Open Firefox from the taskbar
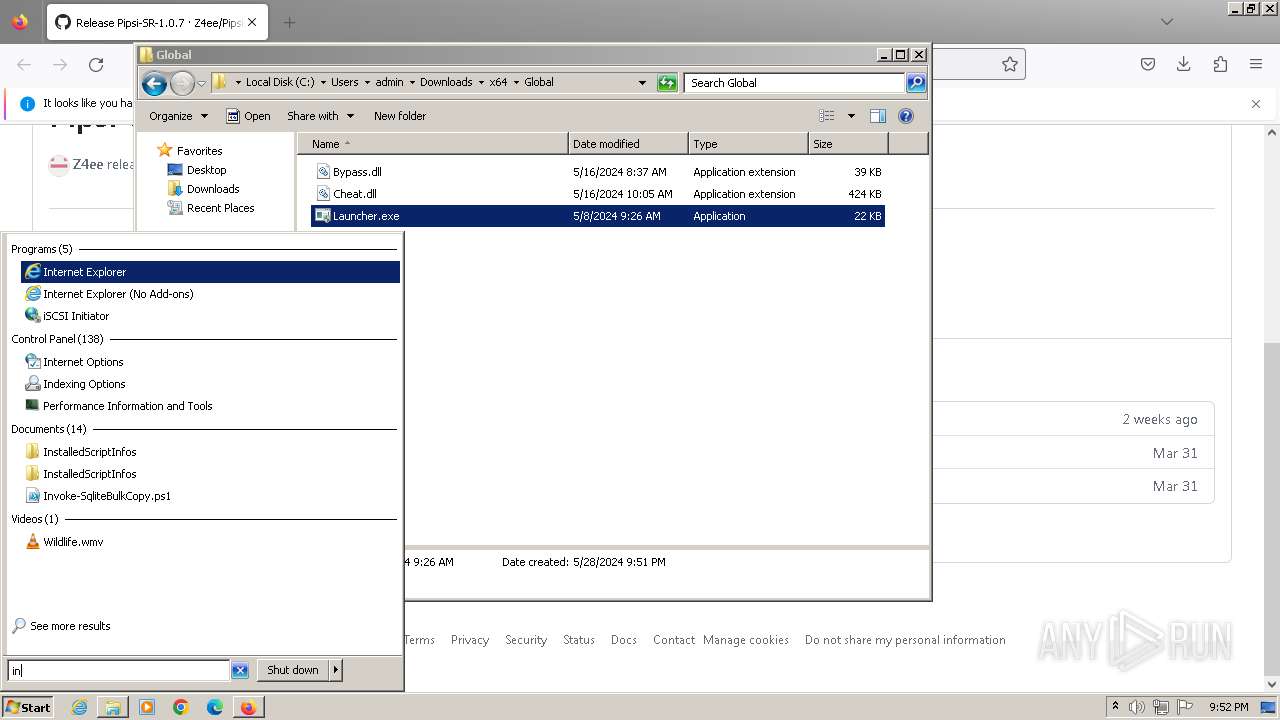Viewport: 1280px width, 720px height. [x=248, y=707]
